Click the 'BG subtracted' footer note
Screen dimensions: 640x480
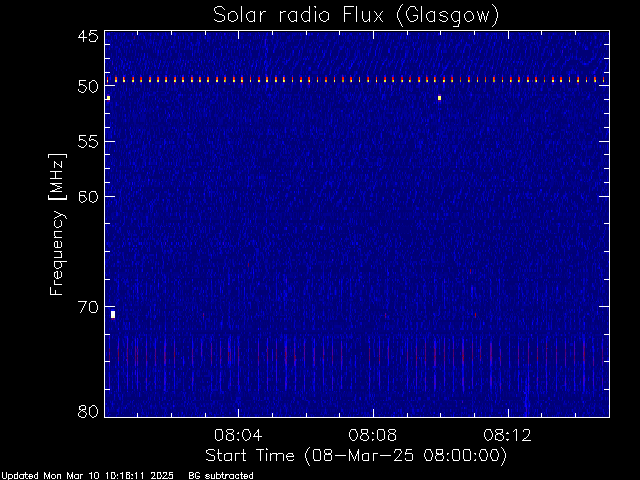pyautogui.click(x=221, y=476)
